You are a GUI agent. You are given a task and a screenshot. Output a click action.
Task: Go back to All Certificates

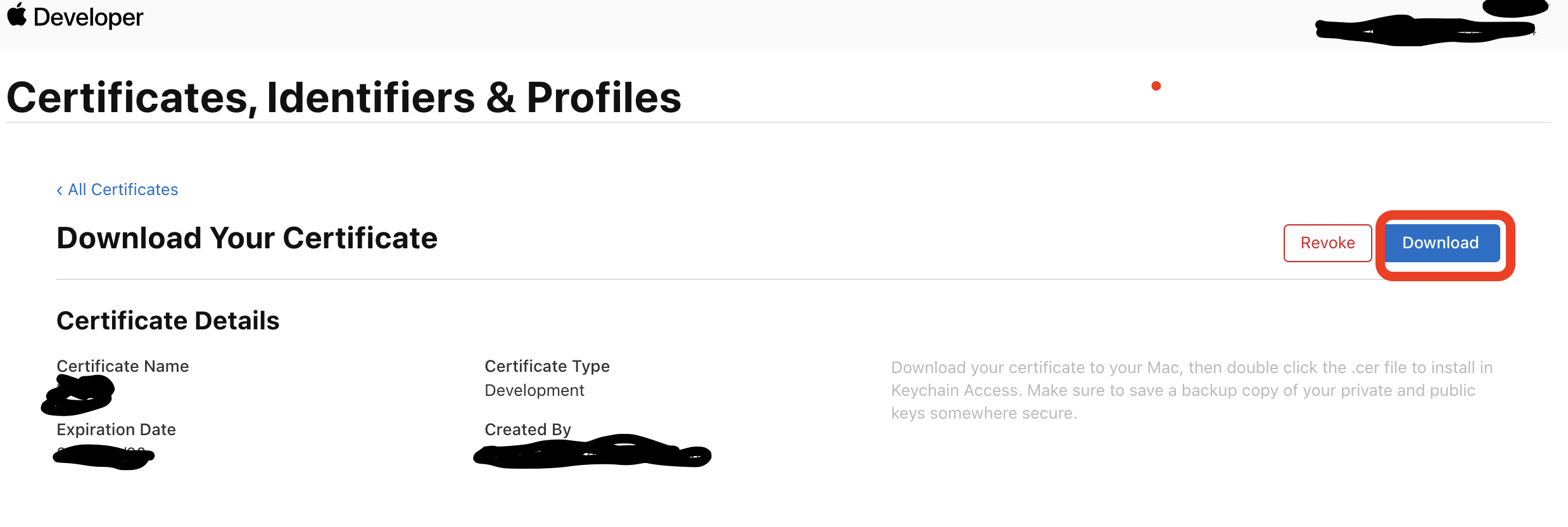pos(117,189)
